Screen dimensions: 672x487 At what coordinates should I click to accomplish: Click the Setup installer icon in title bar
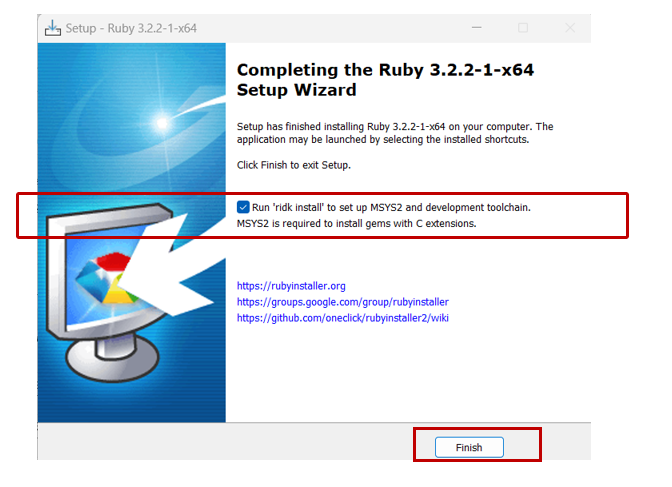pyautogui.click(x=53, y=28)
